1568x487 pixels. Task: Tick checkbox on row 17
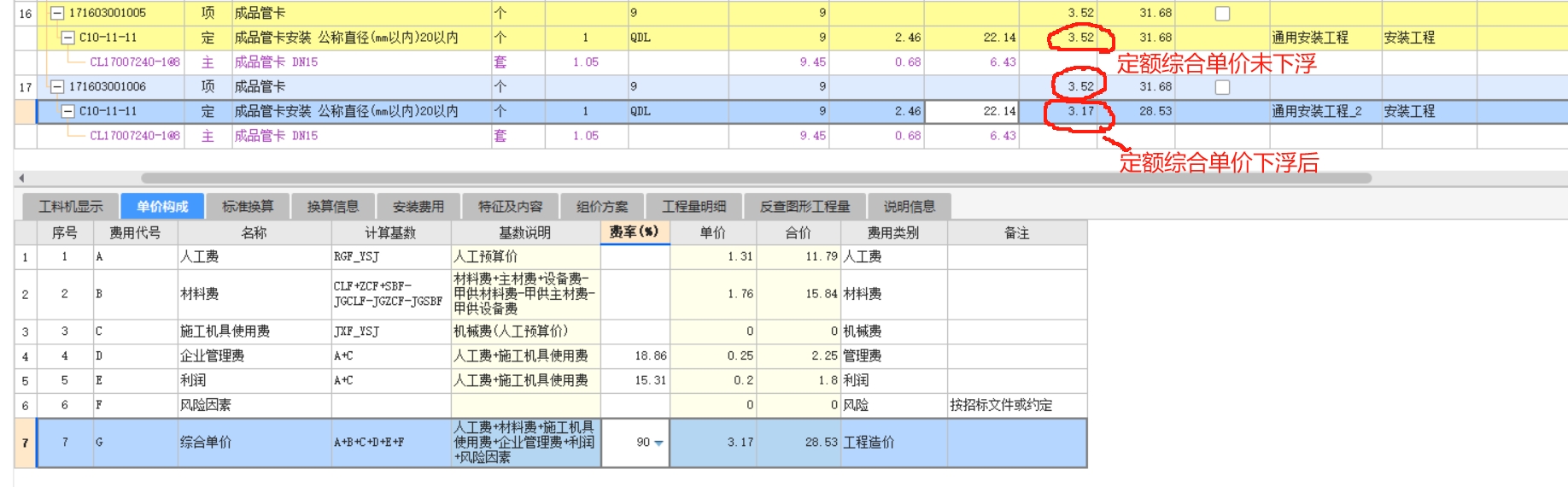point(1222,86)
